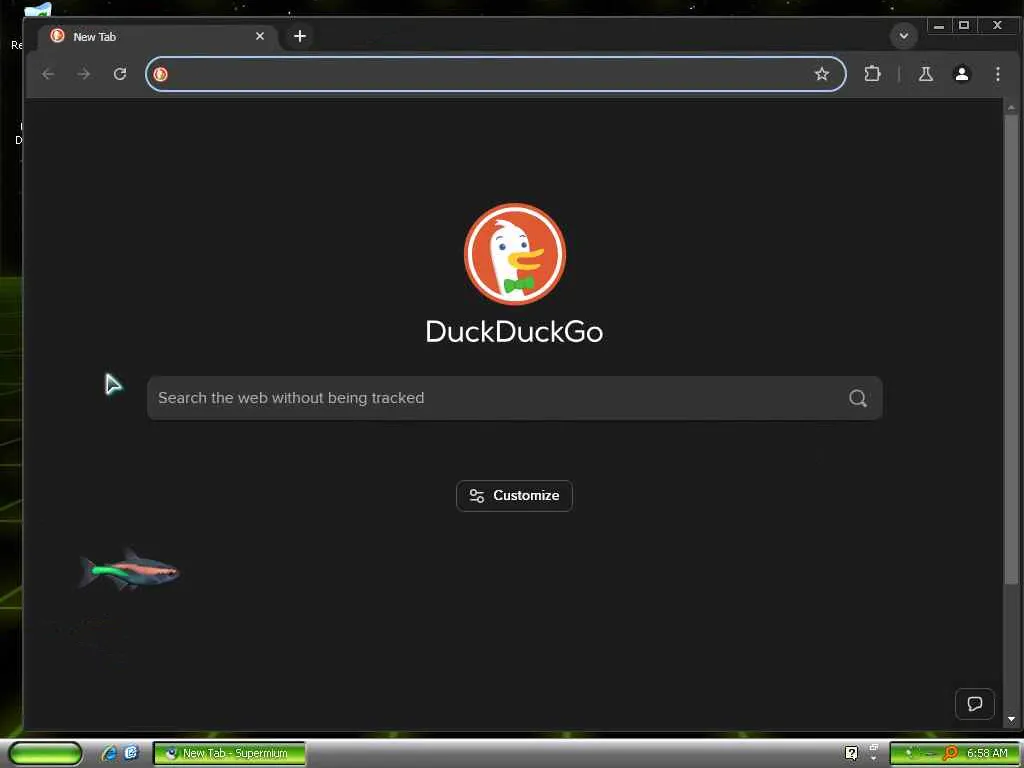The height and width of the screenshot is (768, 1024).
Task: Click the second quick launch icon
Action: click(x=131, y=753)
